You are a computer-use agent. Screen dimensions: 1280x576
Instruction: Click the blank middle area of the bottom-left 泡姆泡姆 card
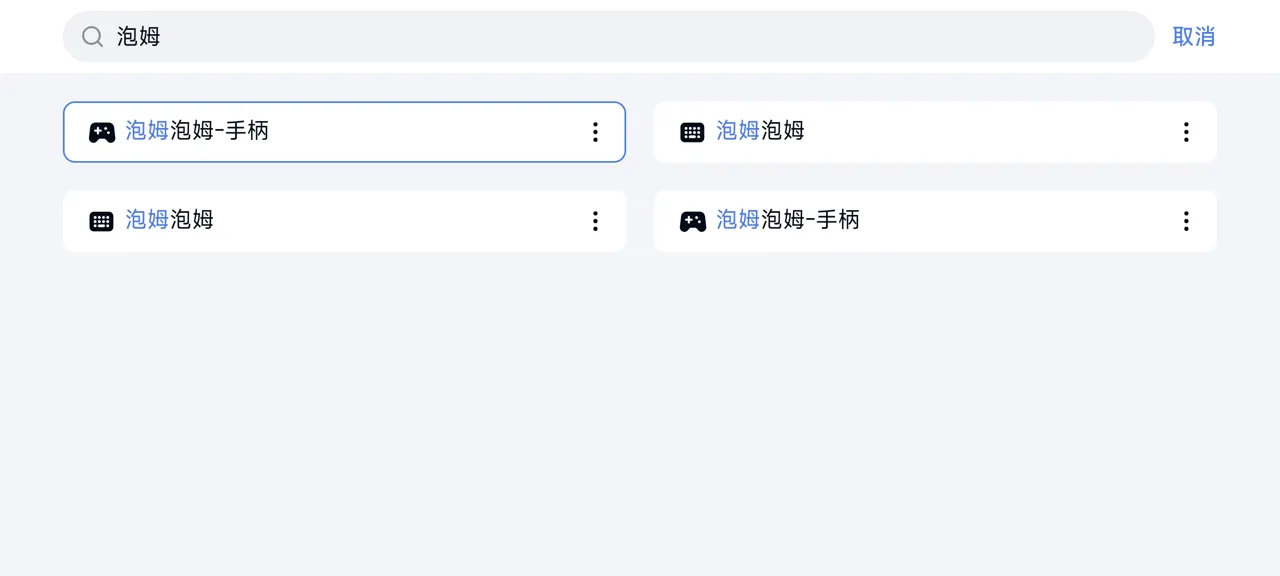[400, 221]
